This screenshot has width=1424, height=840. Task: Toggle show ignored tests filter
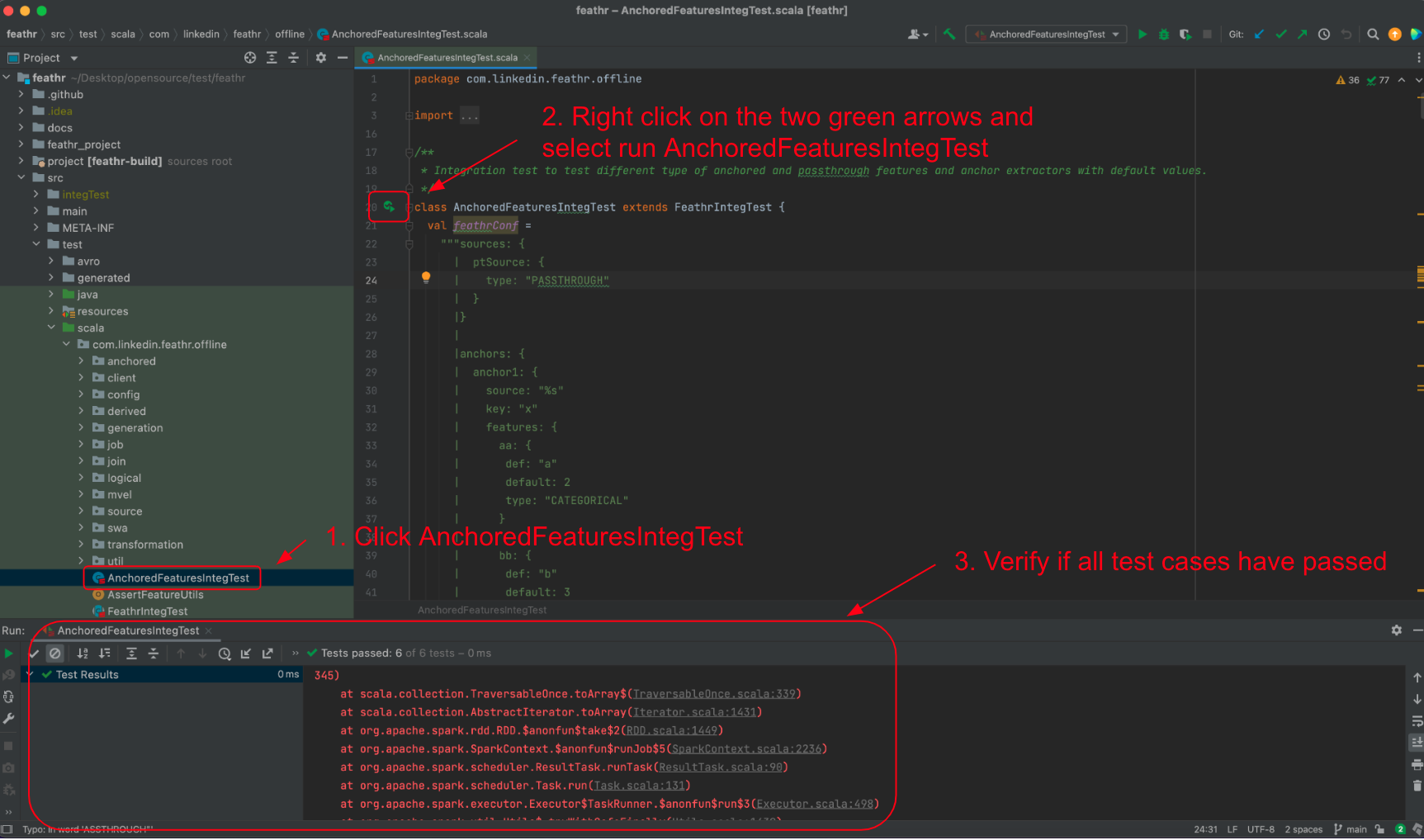tap(55, 654)
